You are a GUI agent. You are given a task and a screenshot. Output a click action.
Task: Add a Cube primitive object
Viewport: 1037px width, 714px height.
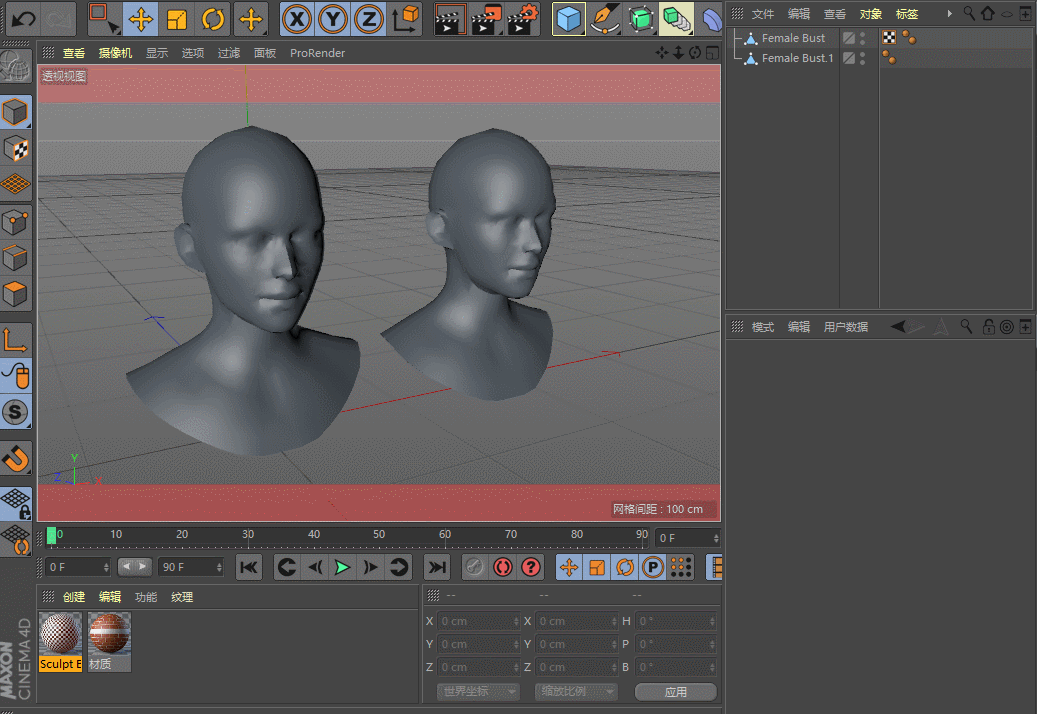[x=569, y=19]
